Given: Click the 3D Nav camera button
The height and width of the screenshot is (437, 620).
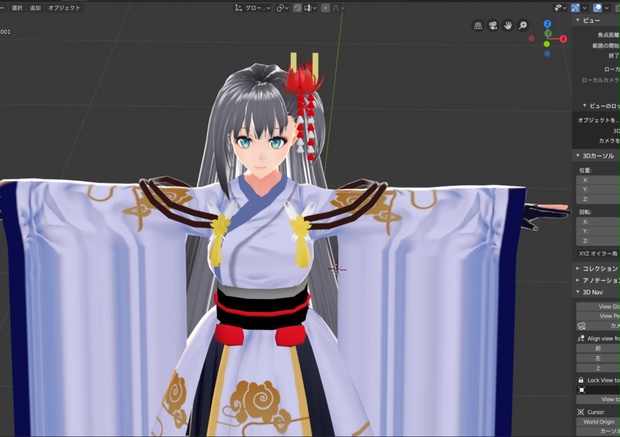Looking at the screenshot, I should (x=598, y=326).
